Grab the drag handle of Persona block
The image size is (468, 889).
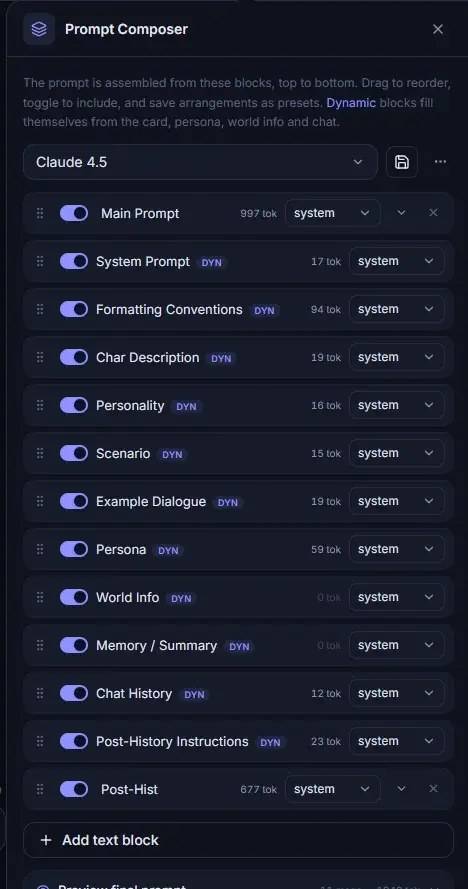[x=40, y=549]
